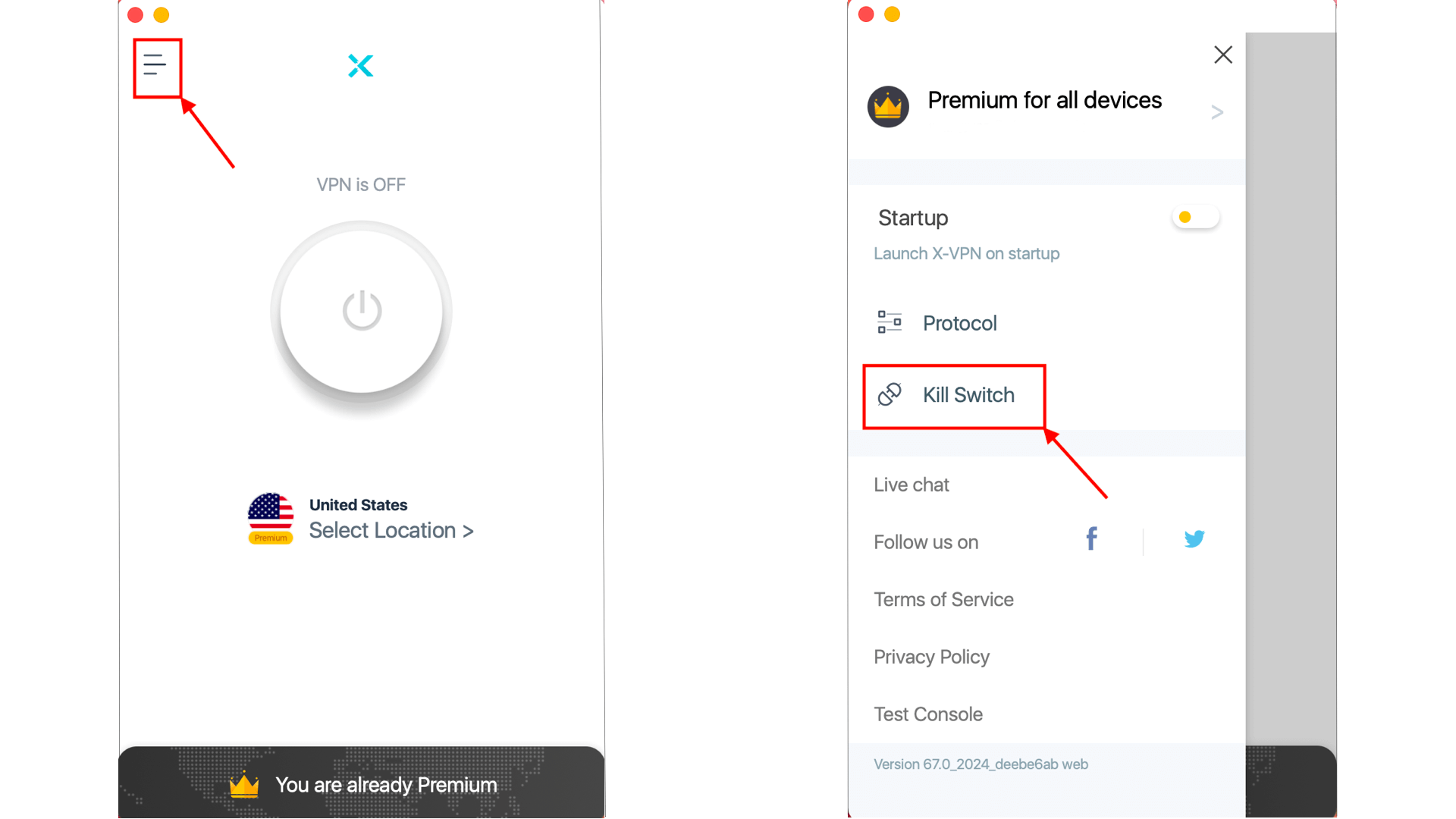Screen dimensions: 1456x819
Task: Click the hamburger menu icon
Action: (x=153, y=64)
